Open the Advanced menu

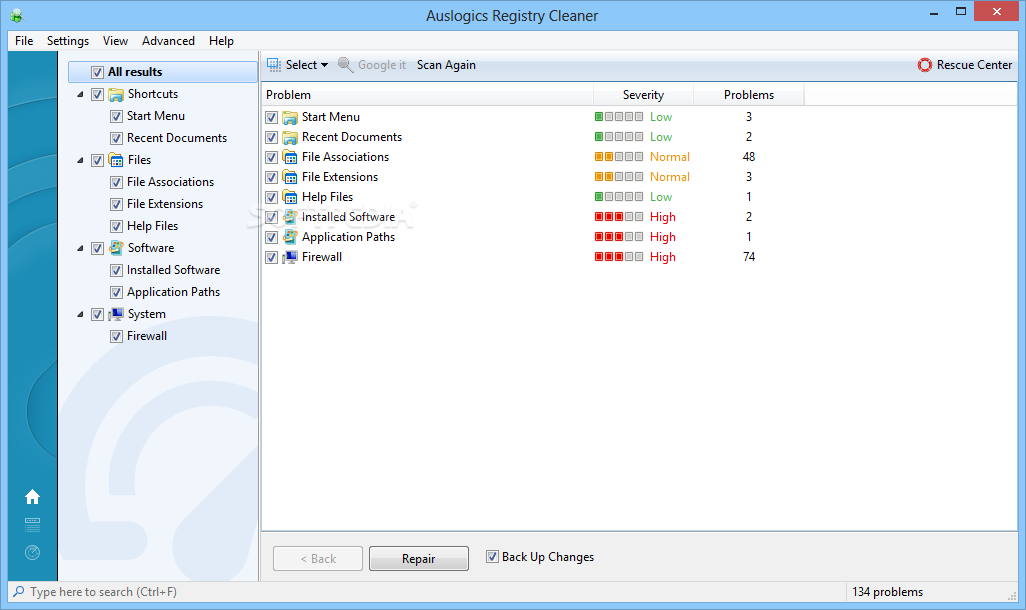pyautogui.click(x=168, y=41)
